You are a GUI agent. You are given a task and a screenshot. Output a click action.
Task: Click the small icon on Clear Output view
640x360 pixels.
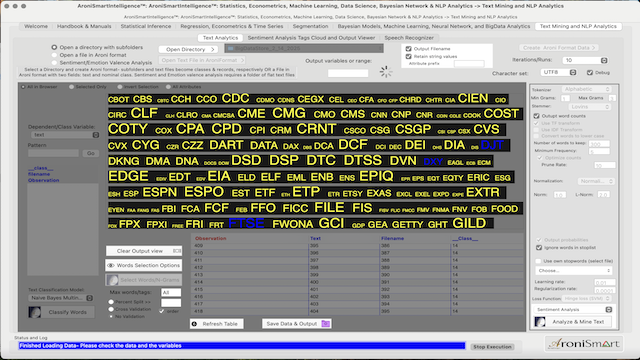(x=177, y=251)
